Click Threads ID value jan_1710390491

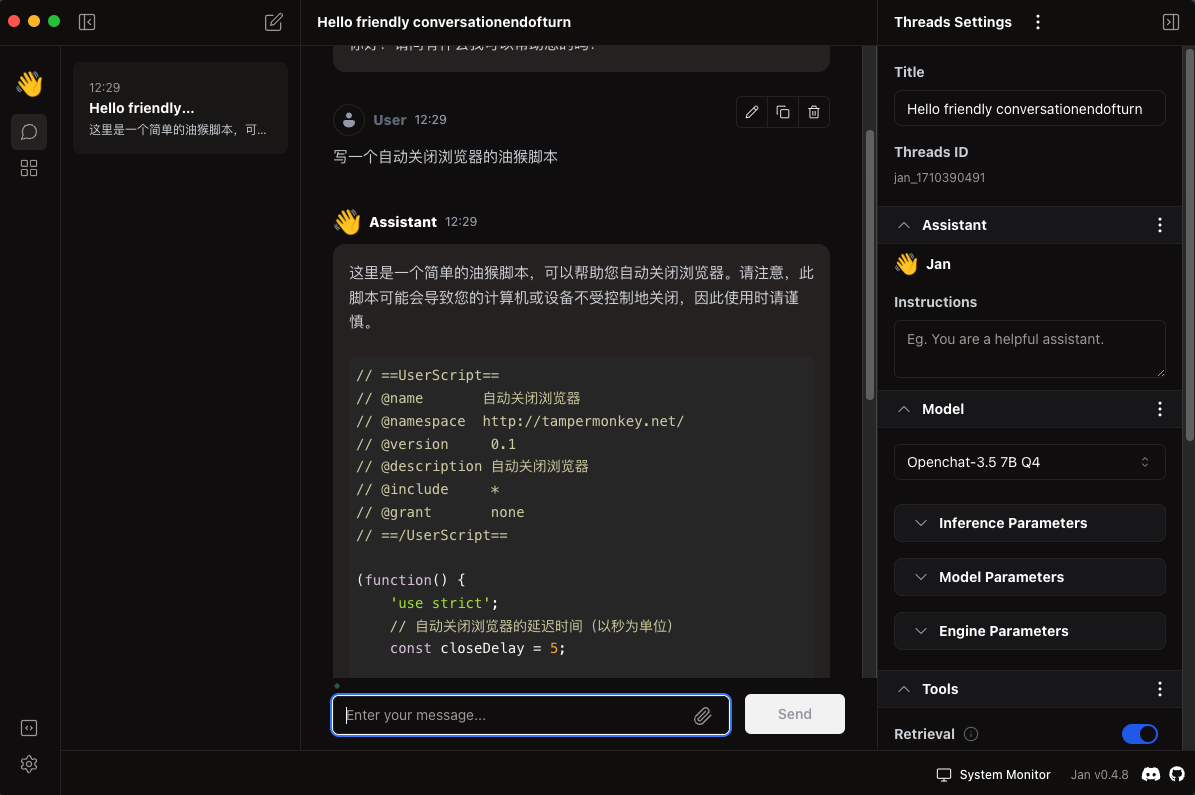click(x=939, y=178)
